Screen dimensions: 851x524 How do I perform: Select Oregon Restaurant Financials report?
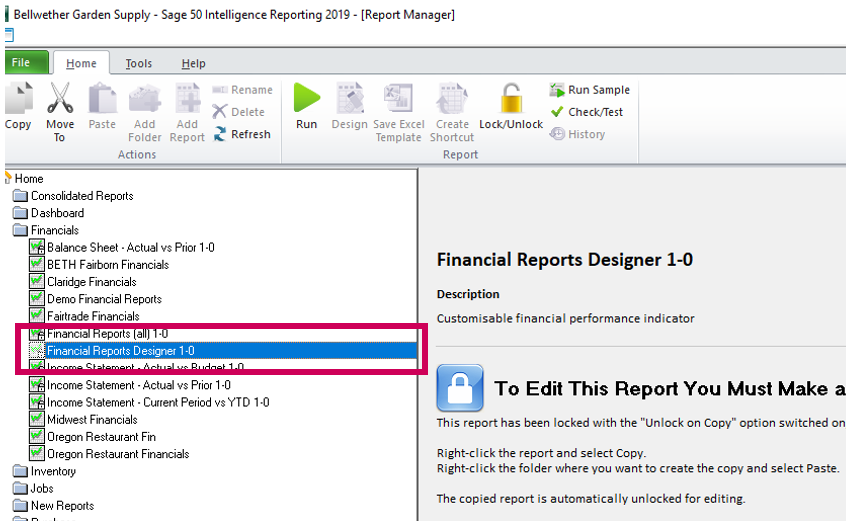coord(118,454)
